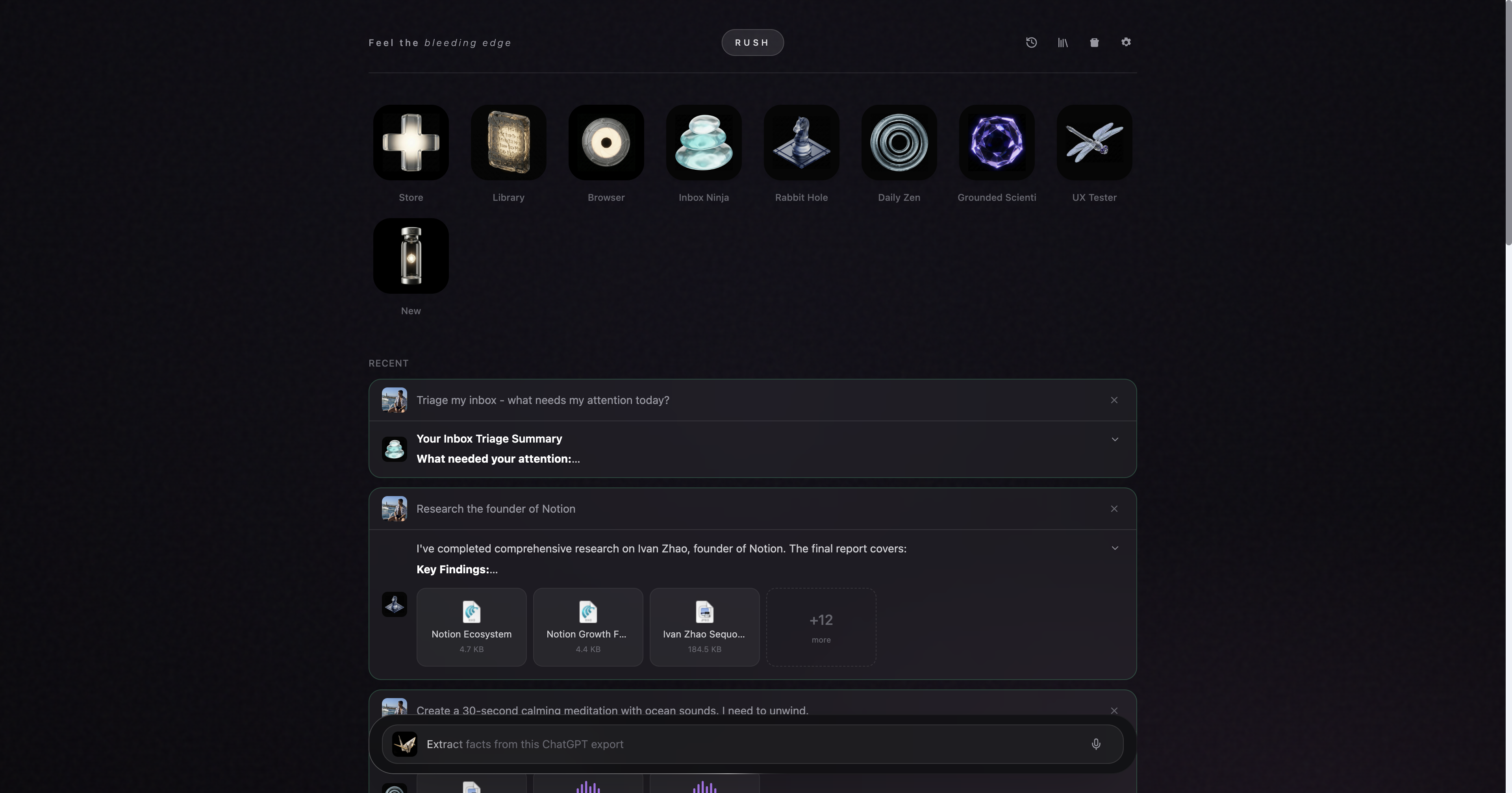The height and width of the screenshot is (793, 1512).
Task: Click Research the founder of Notion text
Action: pos(496,509)
